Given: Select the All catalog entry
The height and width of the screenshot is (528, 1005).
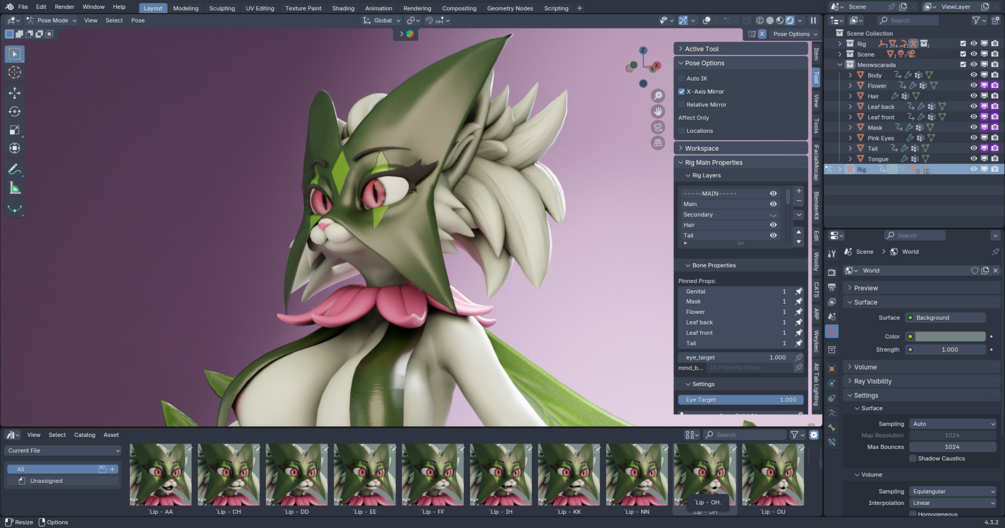Looking at the screenshot, I should tap(62, 469).
